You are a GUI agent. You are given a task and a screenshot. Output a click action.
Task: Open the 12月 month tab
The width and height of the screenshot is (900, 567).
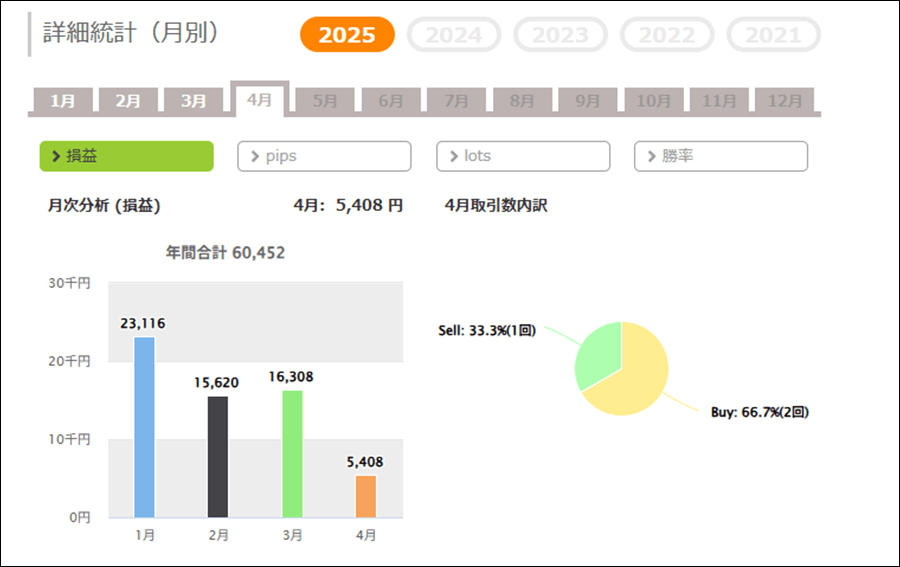pyautogui.click(x=785, y=100)
